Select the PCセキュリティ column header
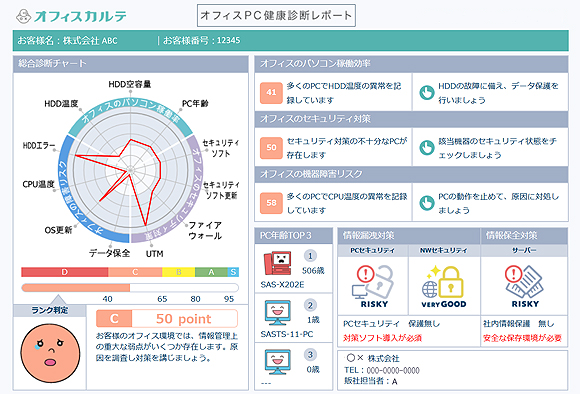Image resolution: width=580 pixels, height=394 pixels. click(373, 250)
